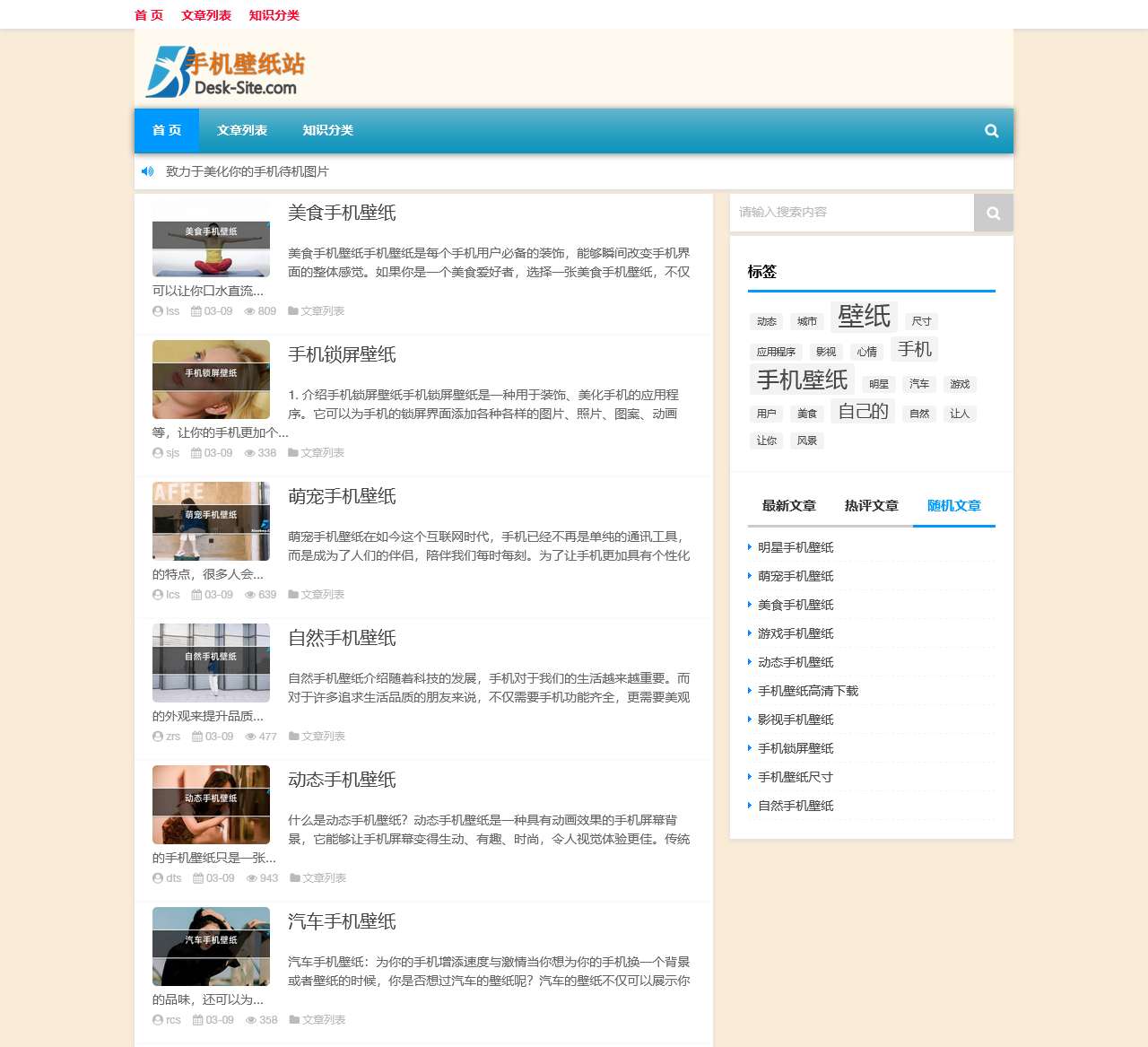Select the 汽车 tag
The width and height of the screenshot is (1148, 1047).
pos(919,384)
